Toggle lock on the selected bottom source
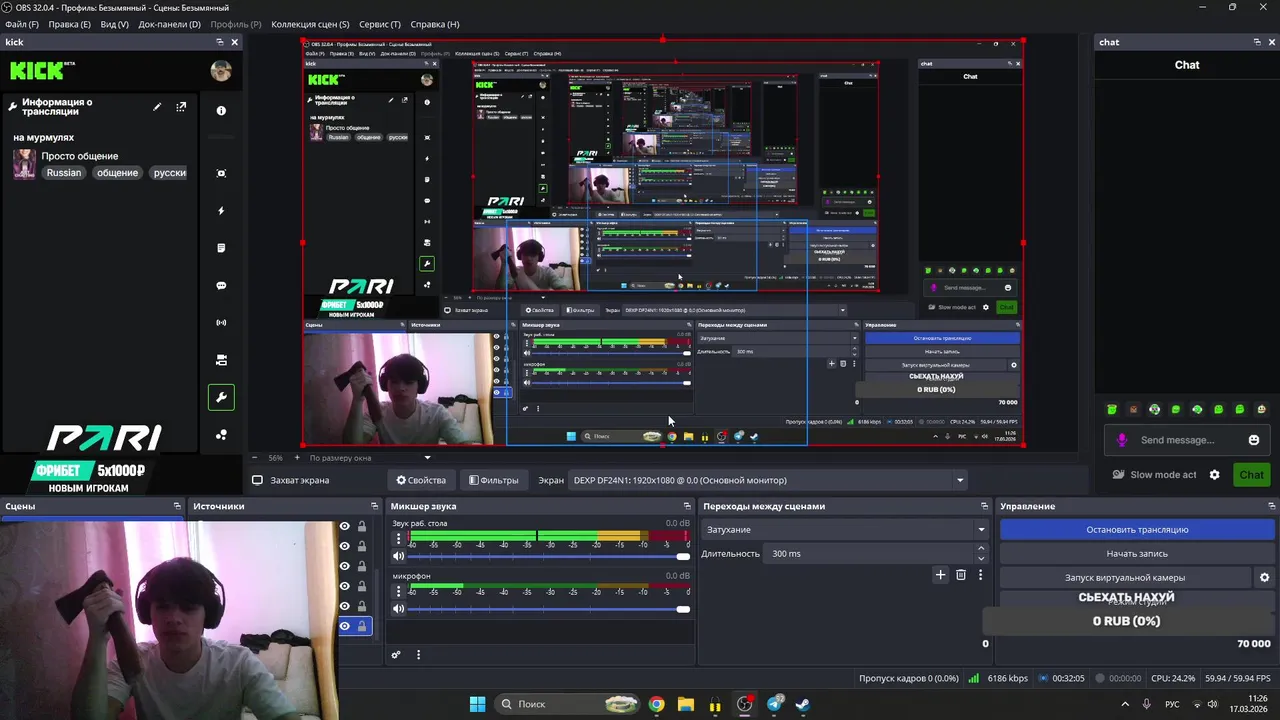This screenshot has width=1280, height=720. [x=362, y=626]
